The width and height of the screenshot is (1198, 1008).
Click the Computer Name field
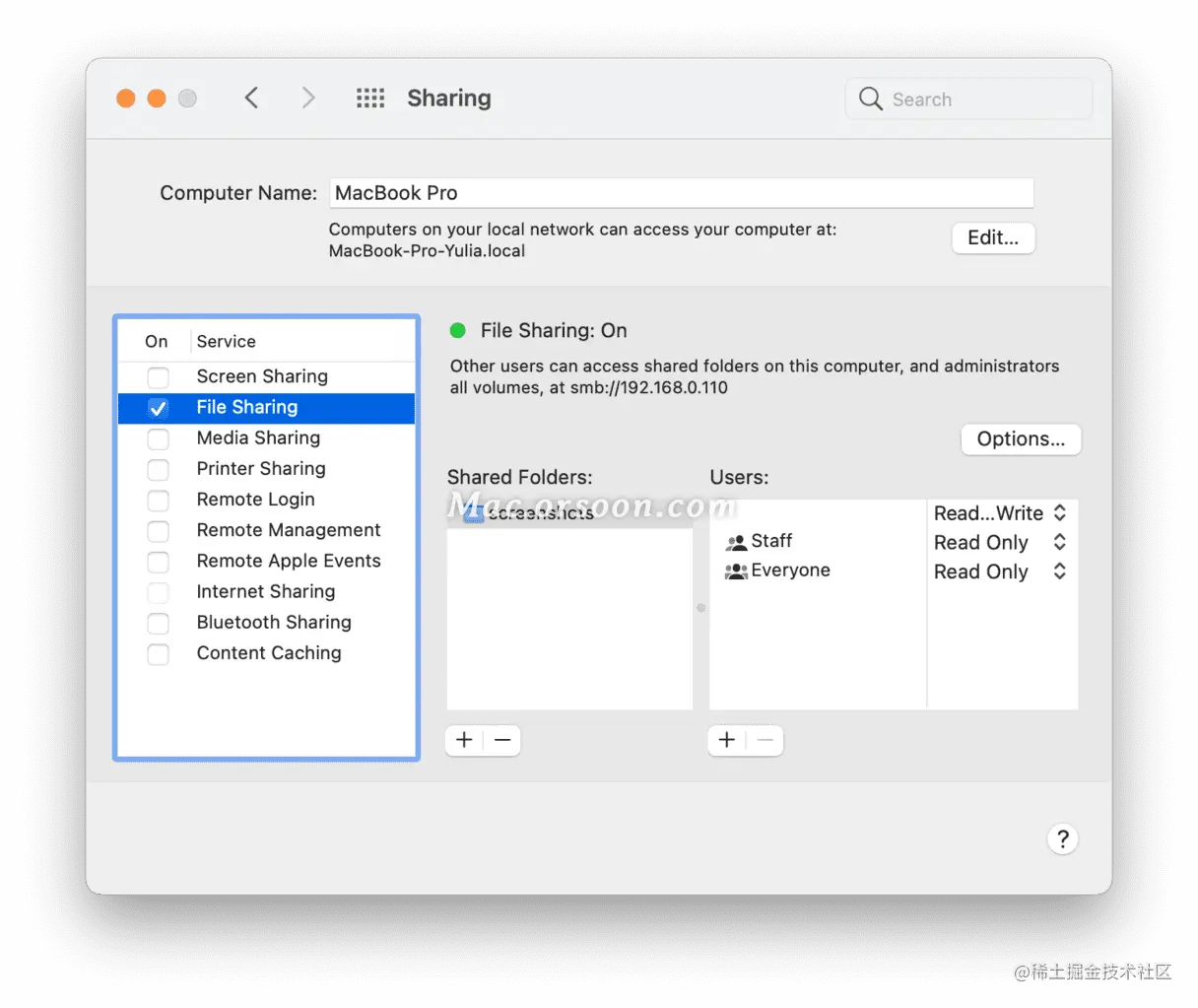(x=681, y=193)
